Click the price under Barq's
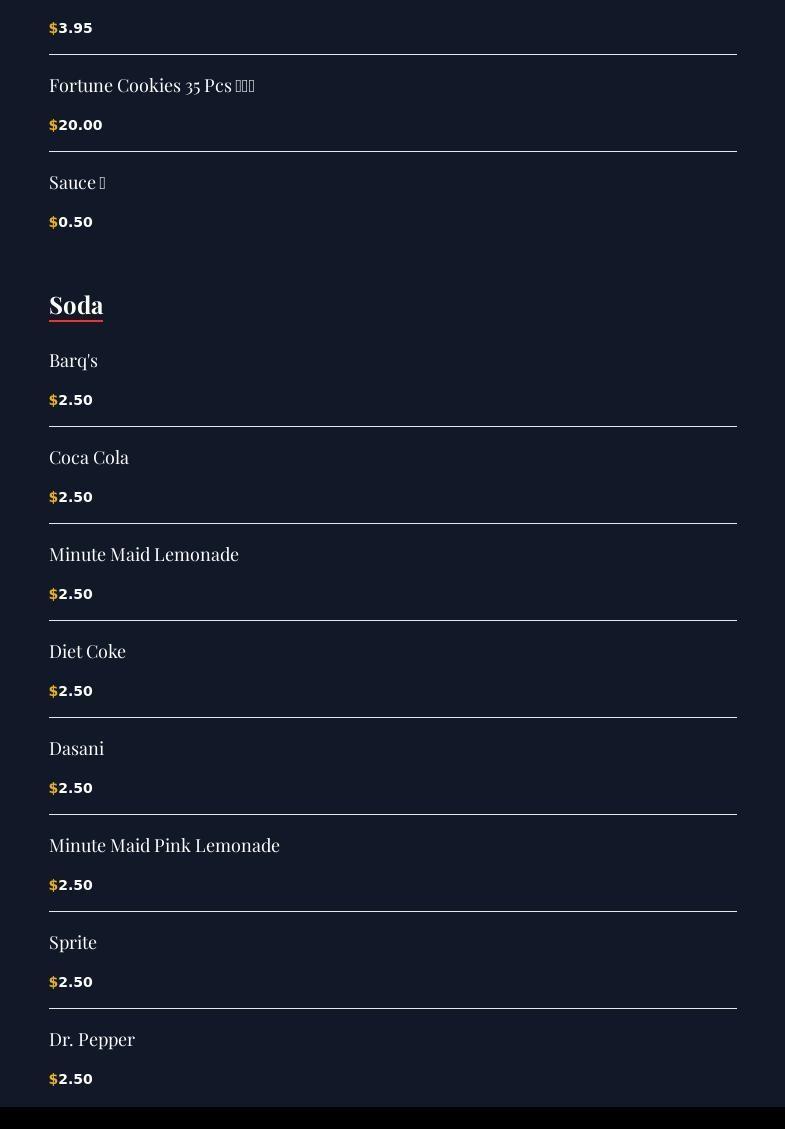The image size is (785, 1129). click(x=71, y=400)
